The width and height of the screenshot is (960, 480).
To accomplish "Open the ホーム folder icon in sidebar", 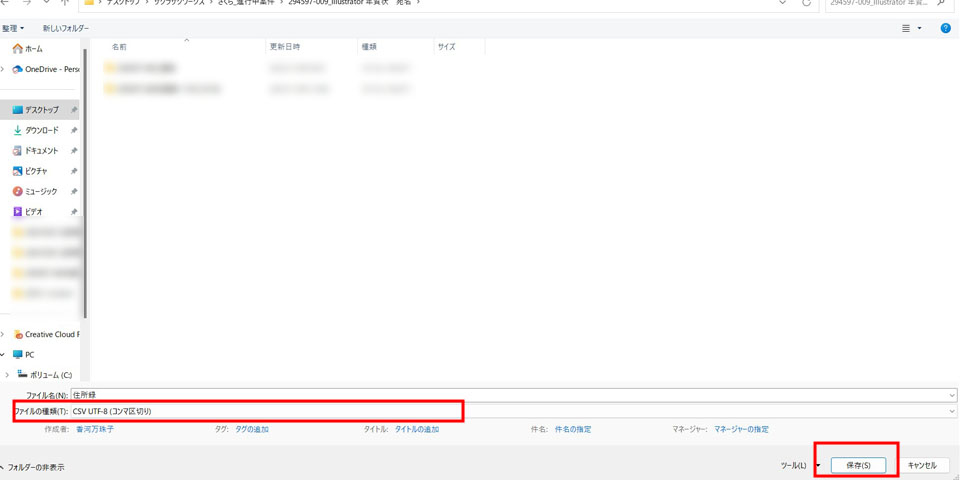I will coord(17,49).
